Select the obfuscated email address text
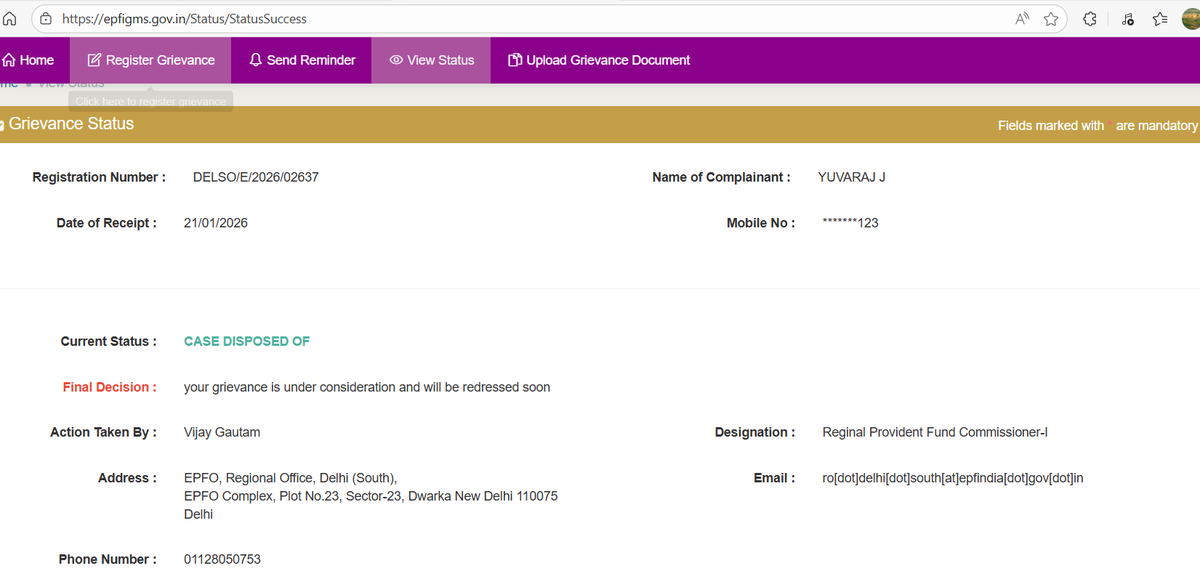1200x587 pixels. click(x=953, y=478)
